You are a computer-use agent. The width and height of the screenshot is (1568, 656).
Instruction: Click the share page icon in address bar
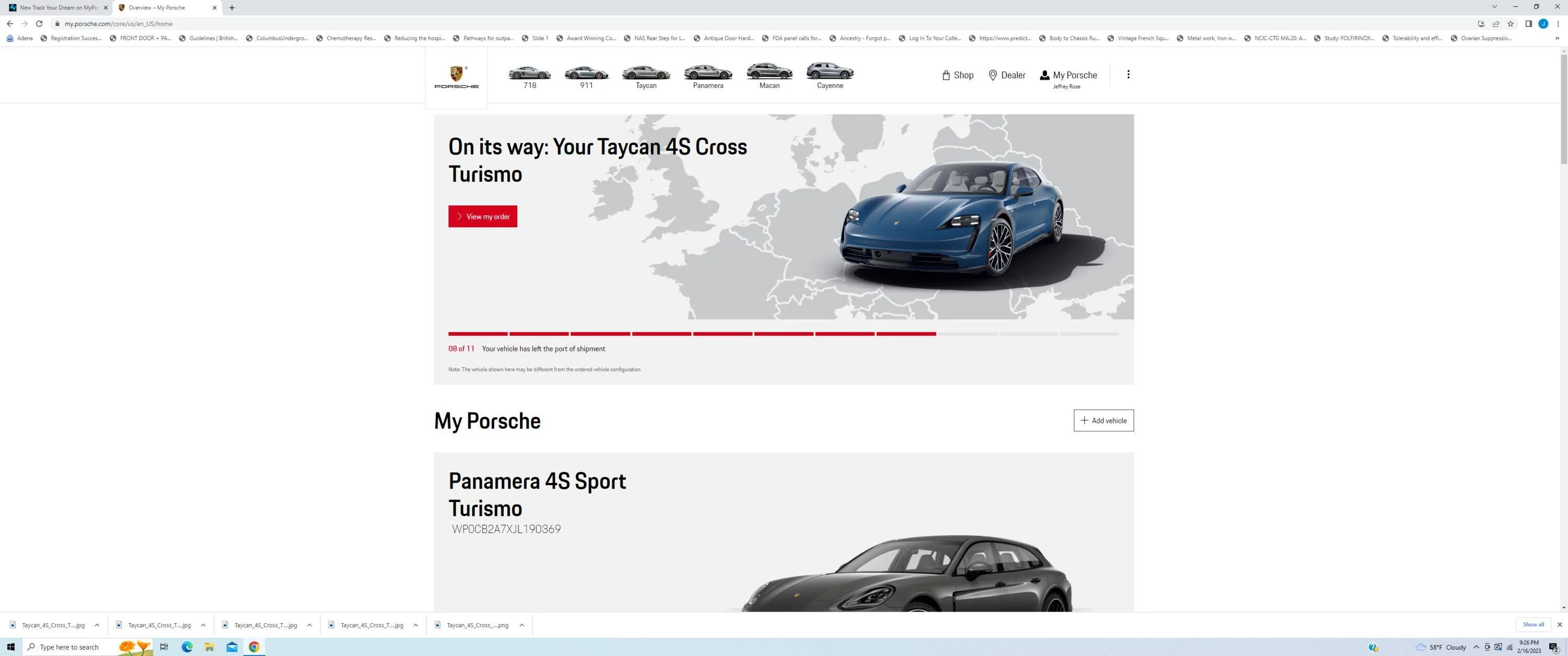tap(1495, 24)
